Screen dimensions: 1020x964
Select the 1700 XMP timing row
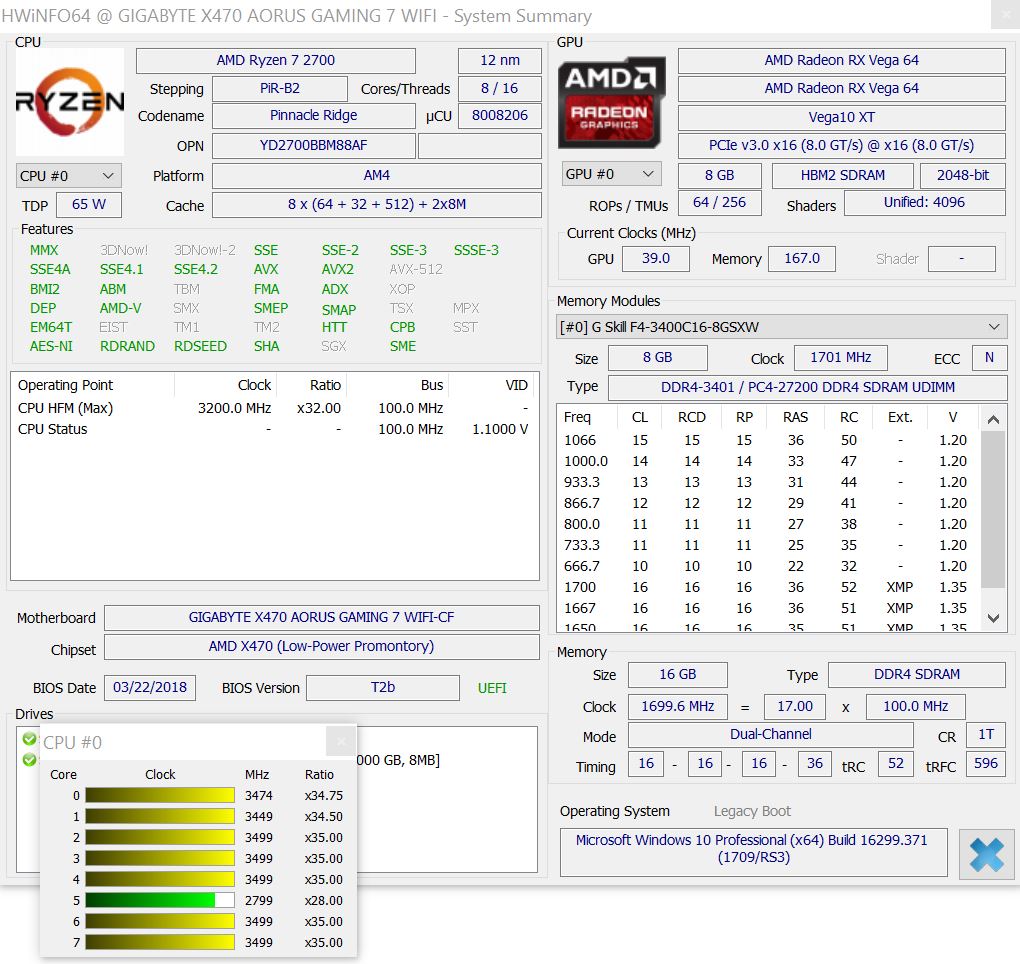click(x=768, y=587)
